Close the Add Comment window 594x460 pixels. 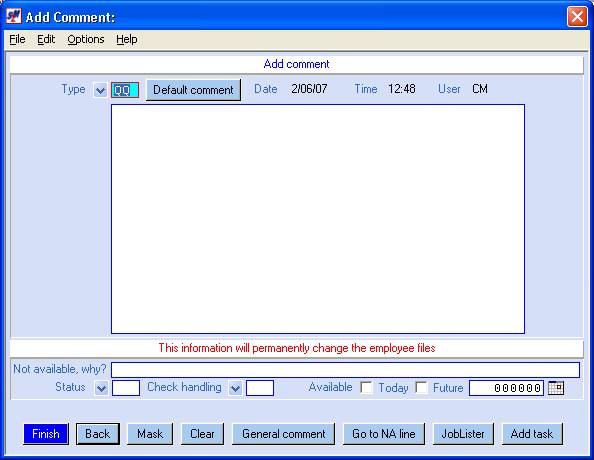[577, 17]
